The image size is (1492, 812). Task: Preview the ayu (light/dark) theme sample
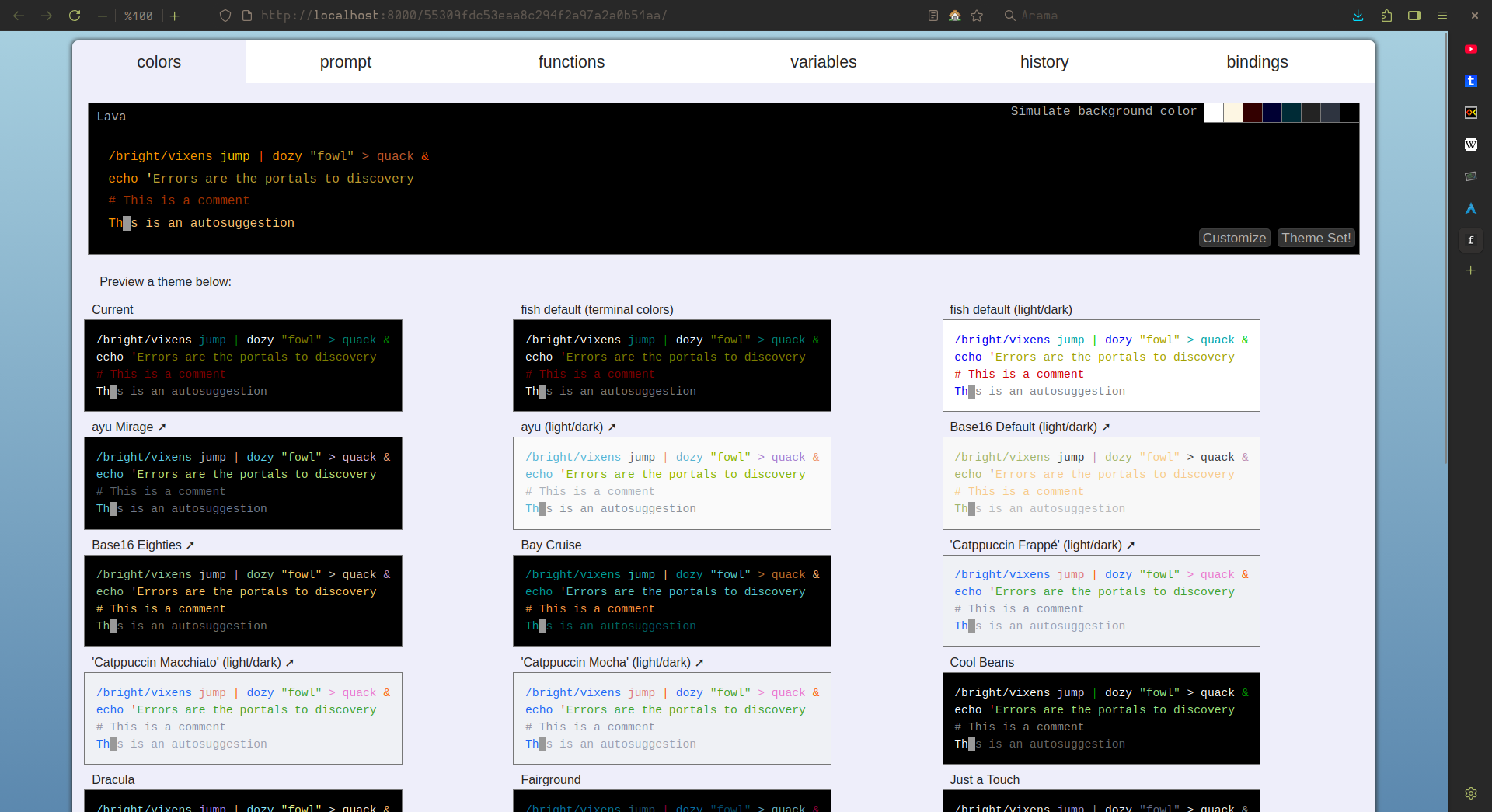[x=672, y=483]
